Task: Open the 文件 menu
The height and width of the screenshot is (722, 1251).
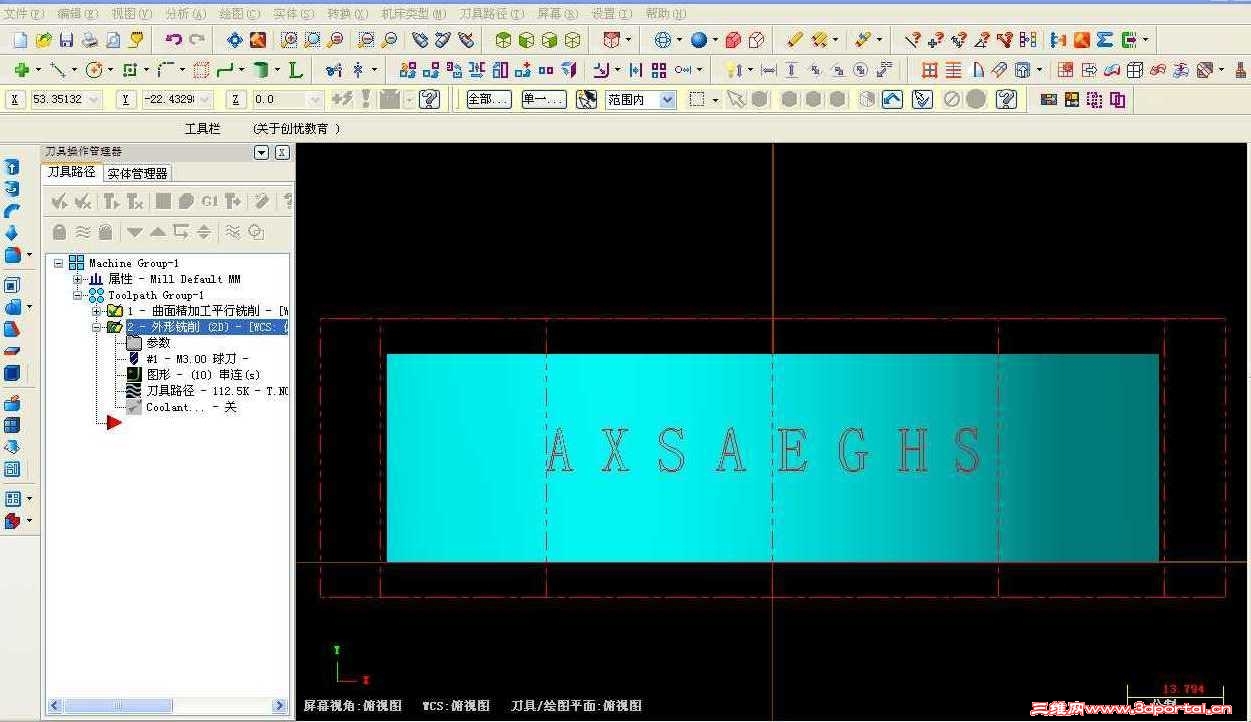Action: 24,13
